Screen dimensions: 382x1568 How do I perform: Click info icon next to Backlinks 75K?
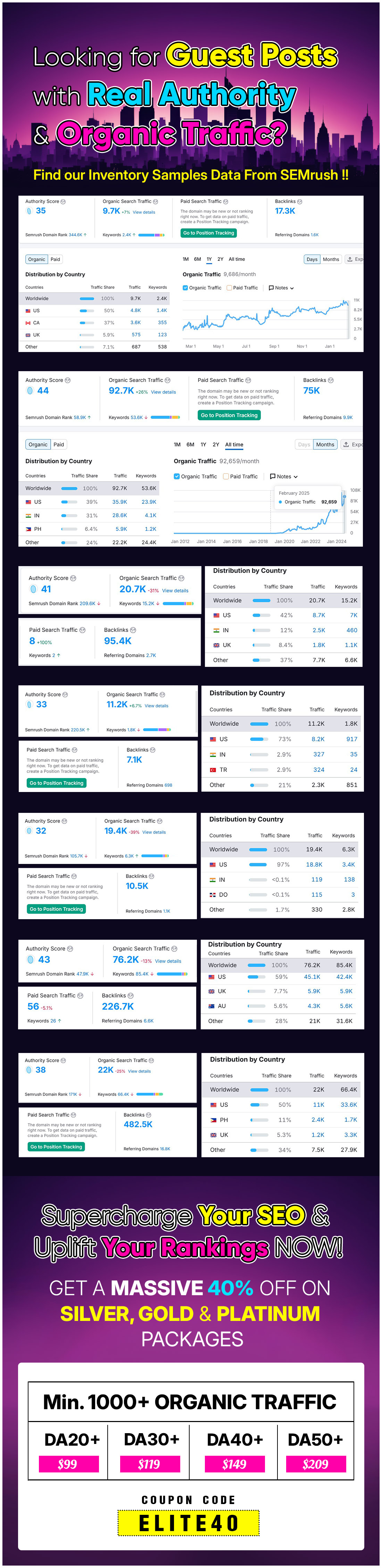point(331,381)
